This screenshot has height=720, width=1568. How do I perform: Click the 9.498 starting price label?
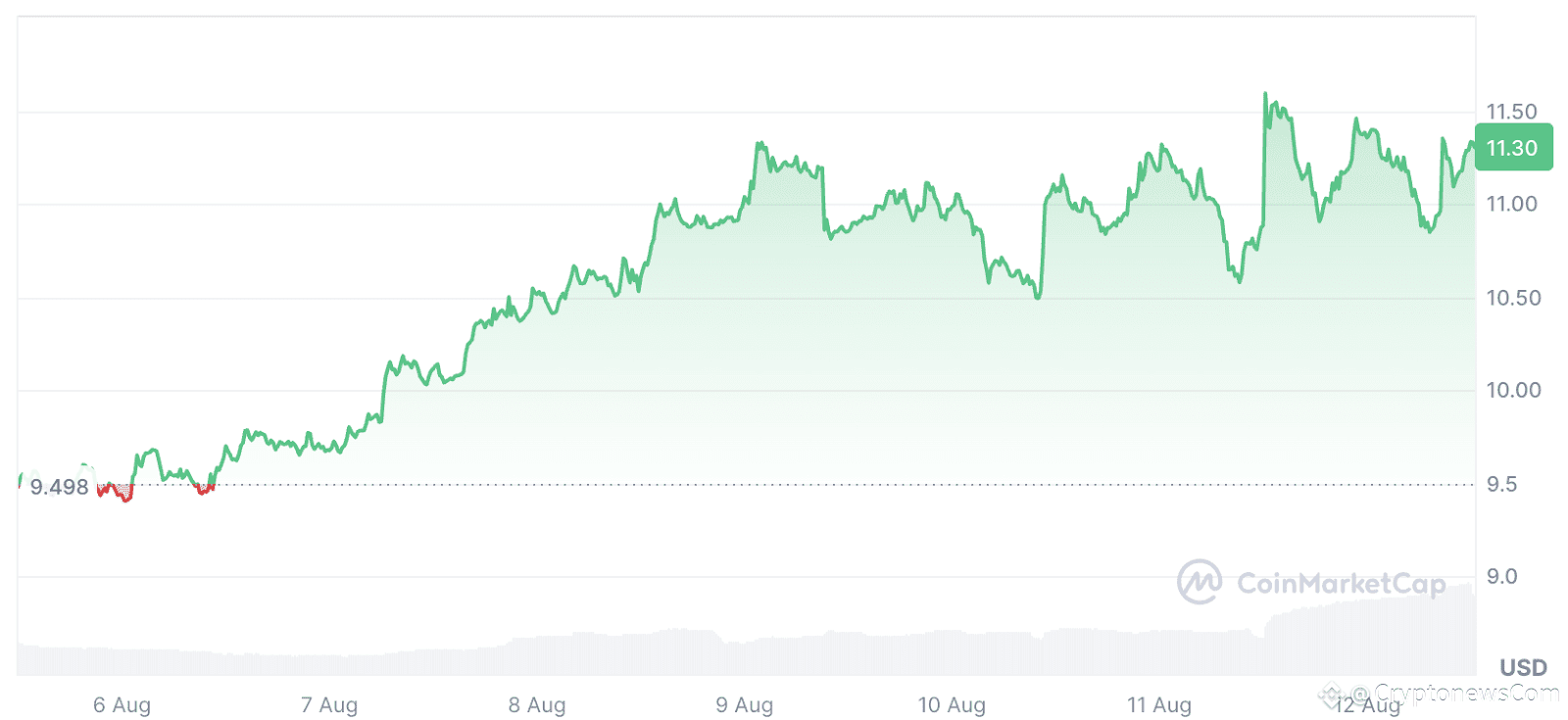point(59,487)
